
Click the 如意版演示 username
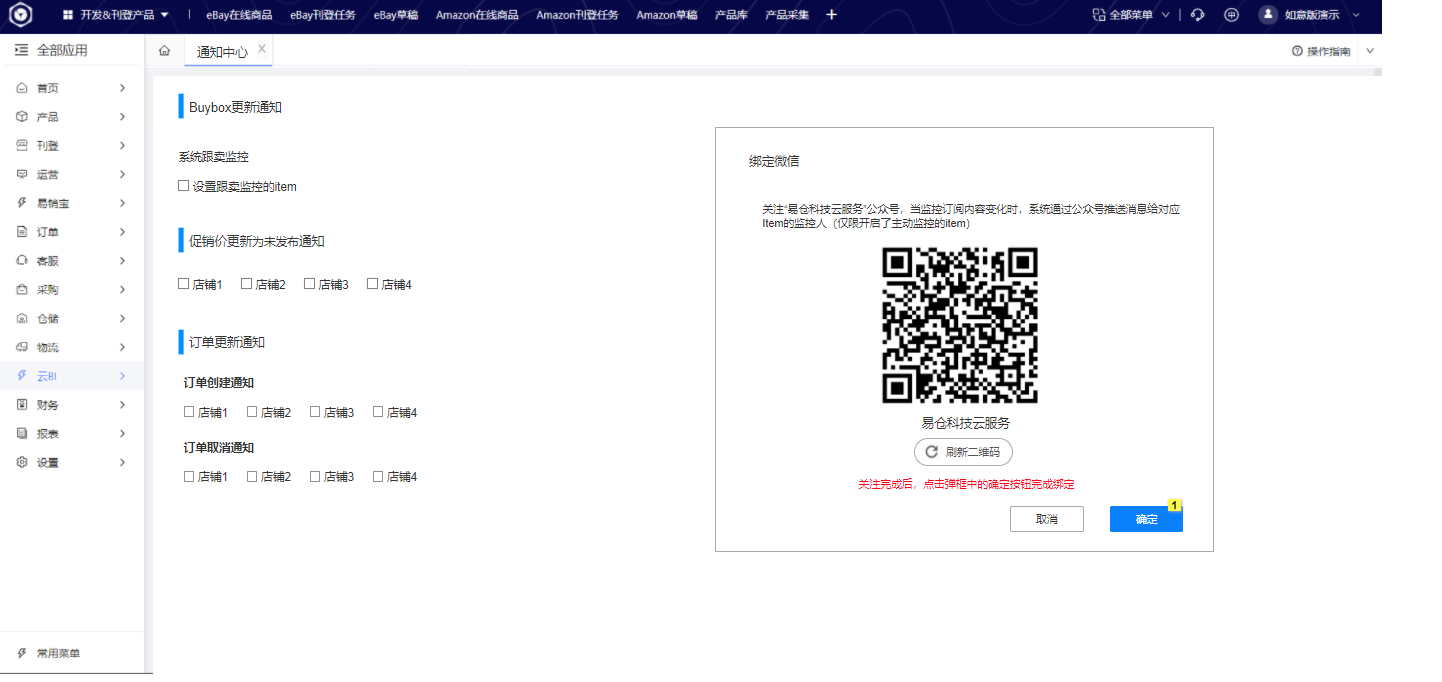[1312, 15]
